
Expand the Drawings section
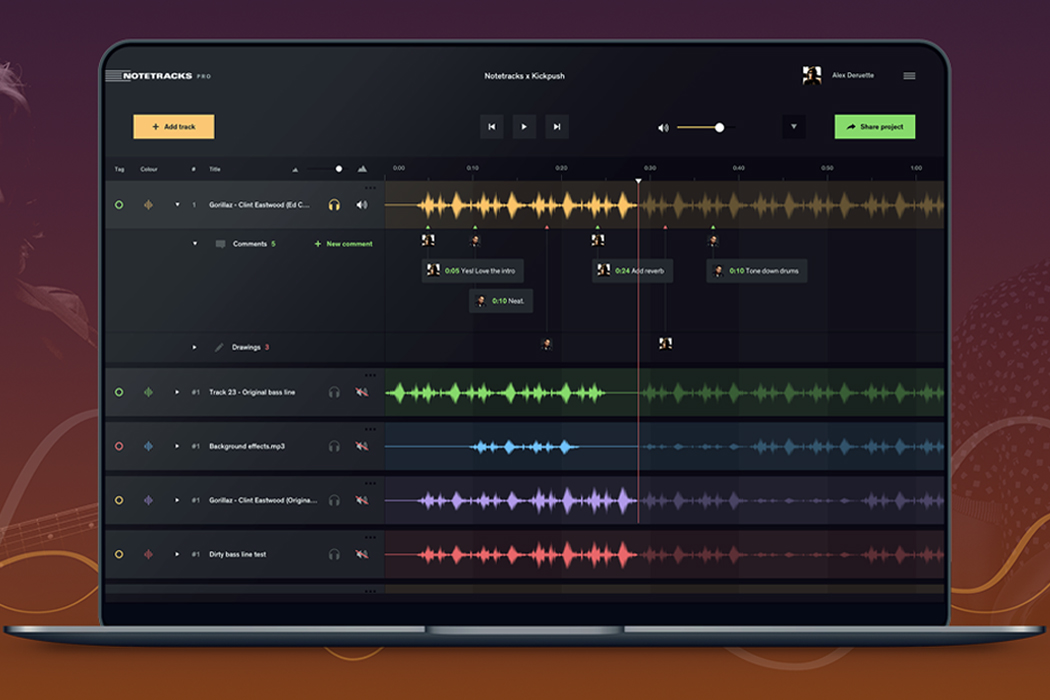(x=195, y=346)
